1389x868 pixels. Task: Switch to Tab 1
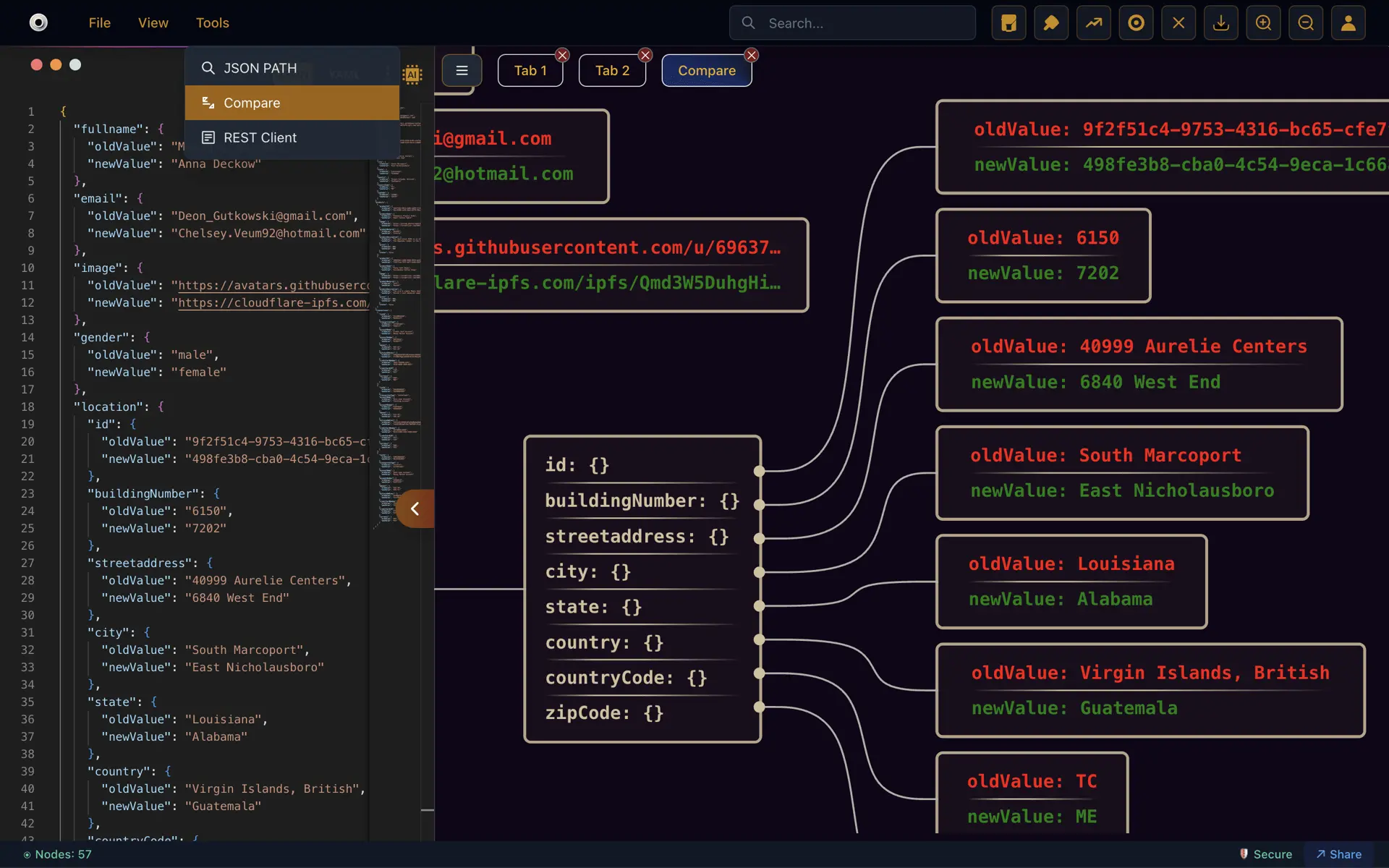pyautogui.click(x=530, y=70)
